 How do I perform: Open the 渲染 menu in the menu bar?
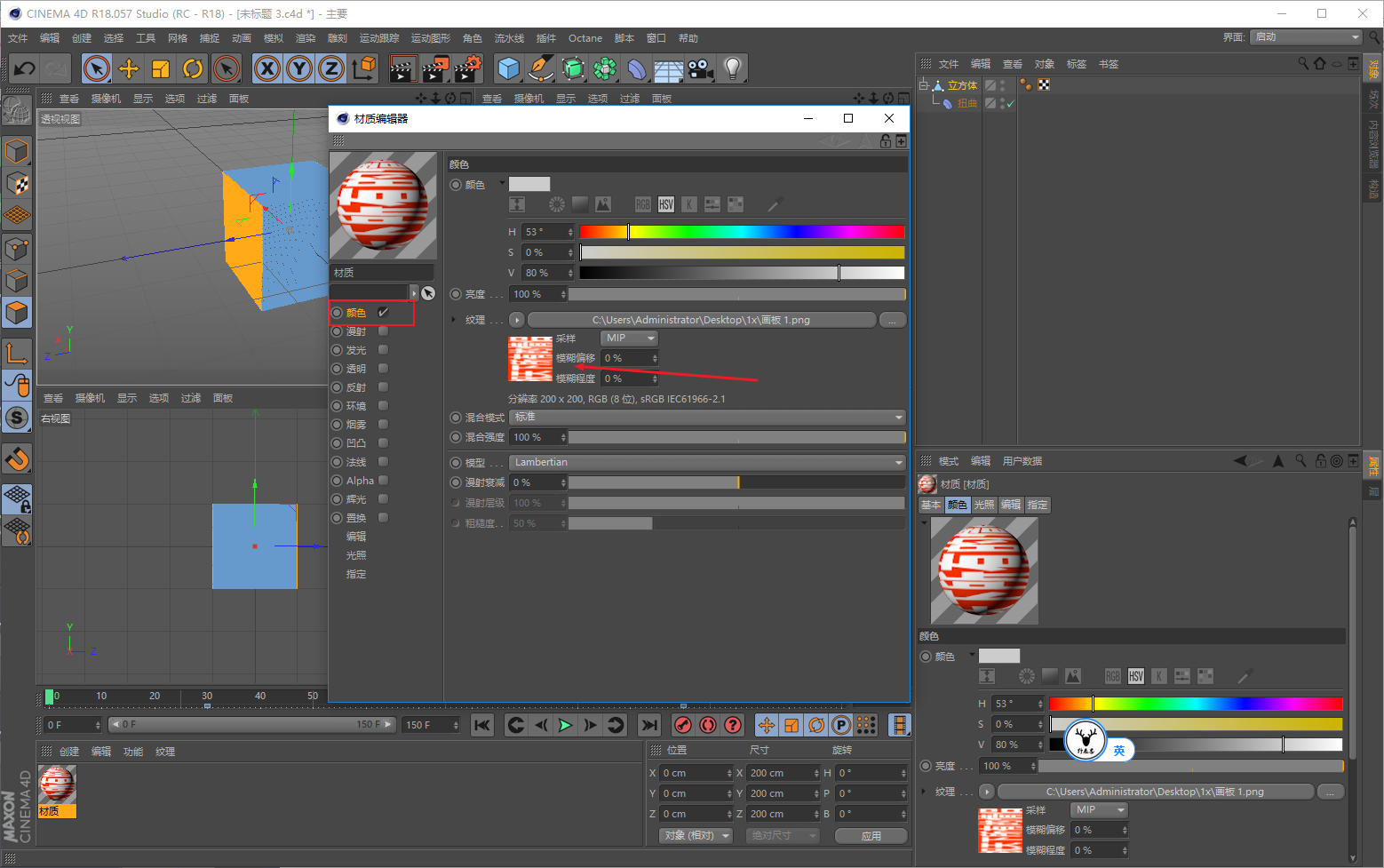(306, 38)
